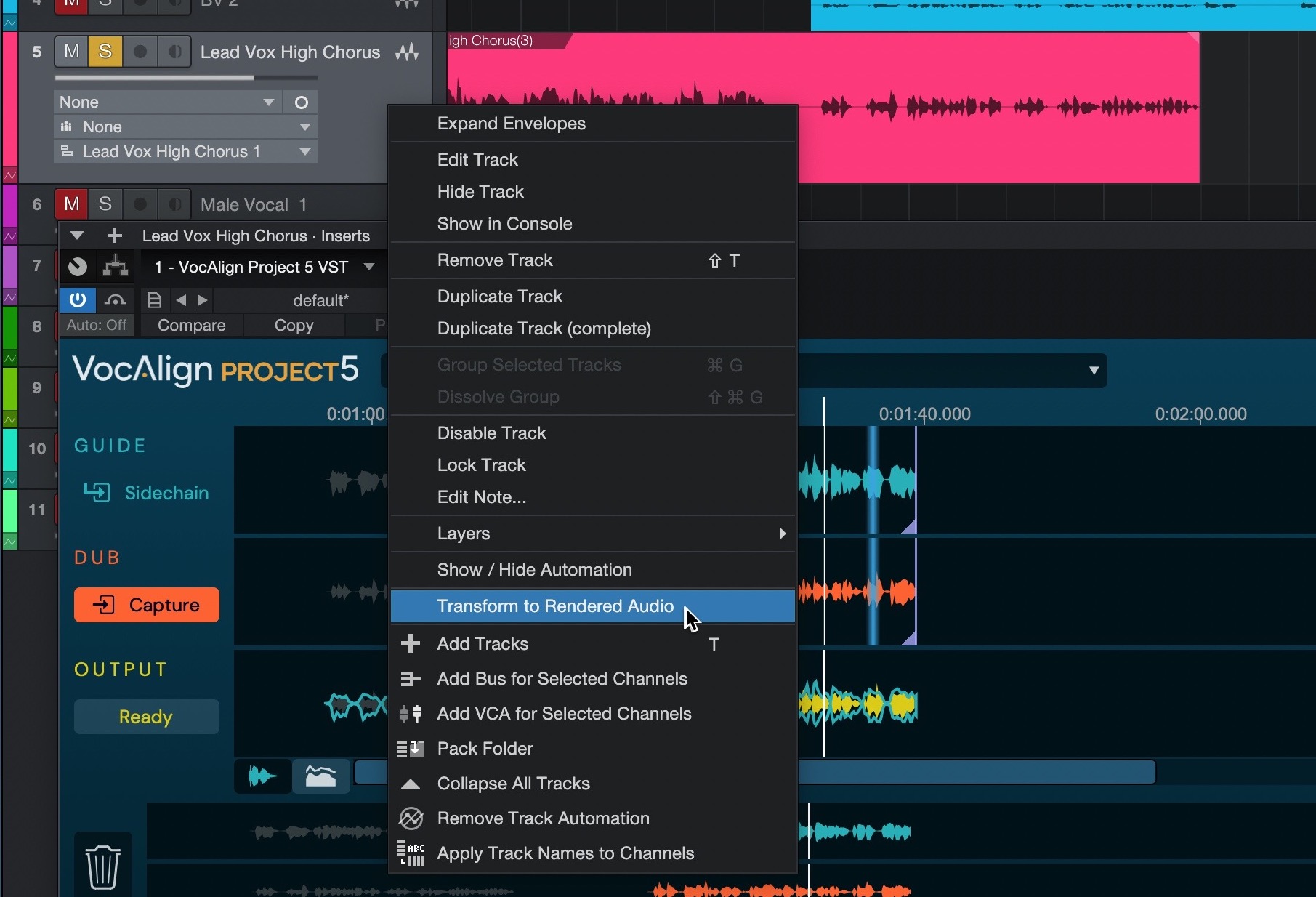Select Duplicate Track (complete) menu entry
This screenshot has height=897, width=1316.
[x=544, y=329]
